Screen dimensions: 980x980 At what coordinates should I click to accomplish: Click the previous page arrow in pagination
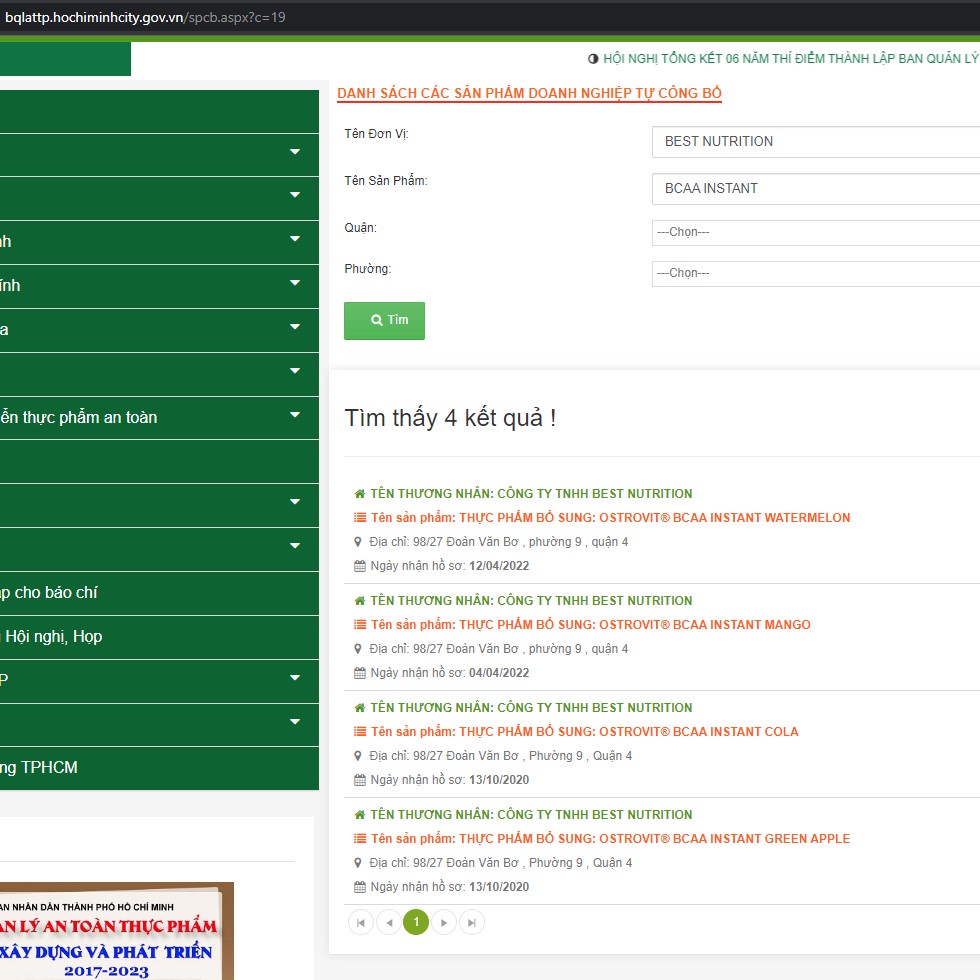click(389, 922)
